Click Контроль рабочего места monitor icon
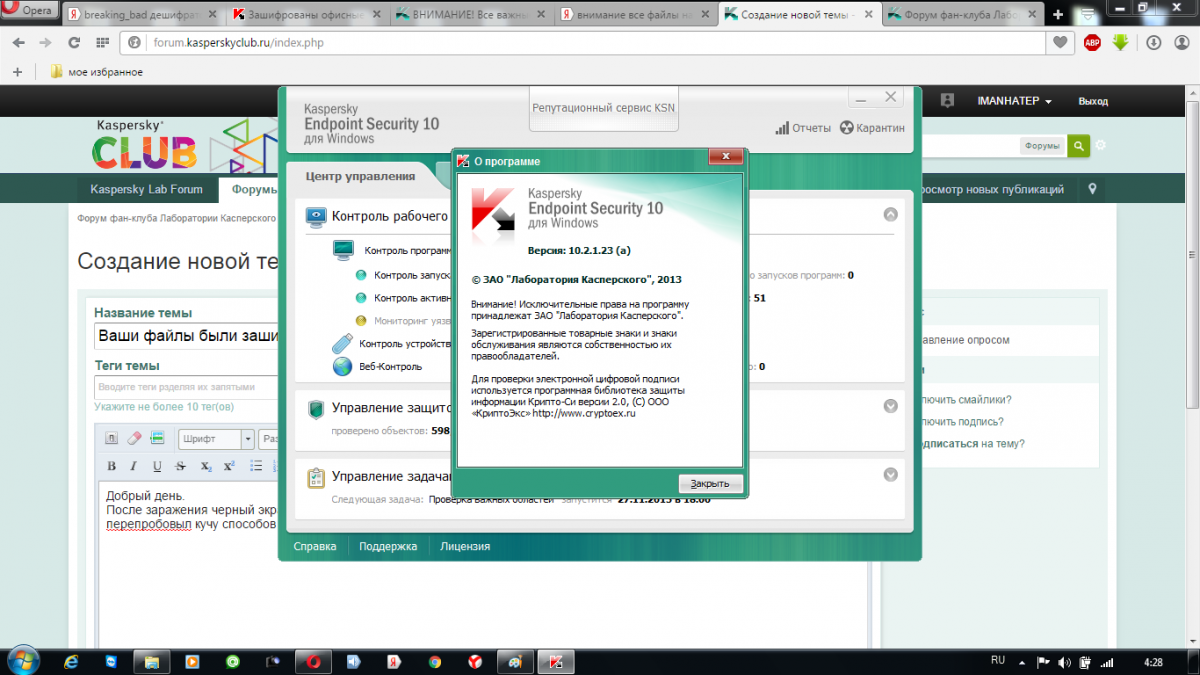1200x675 pixels. [316, 215]
